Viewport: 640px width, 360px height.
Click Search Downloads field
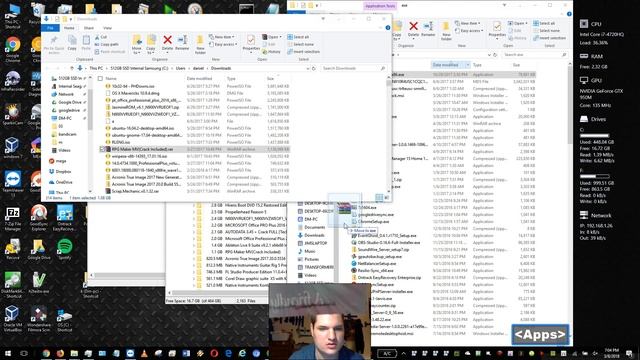[353, 68]
